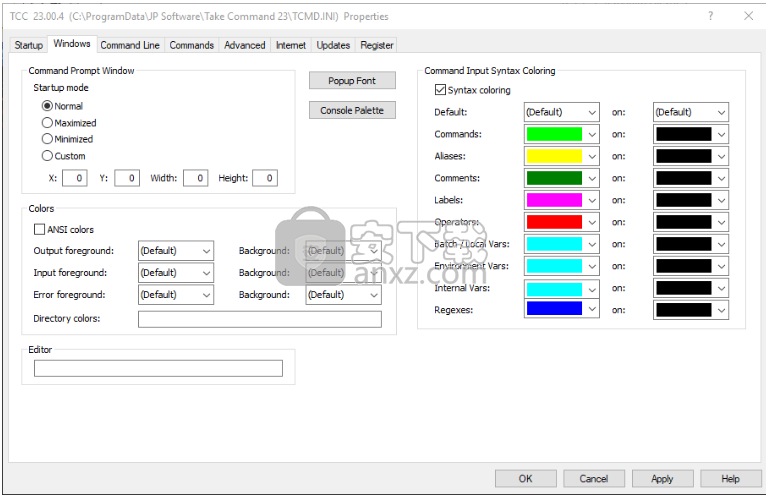Expand the Regexes foreground color arrow
Viewport: 766px width, 495px height.
tap(592, 309)
